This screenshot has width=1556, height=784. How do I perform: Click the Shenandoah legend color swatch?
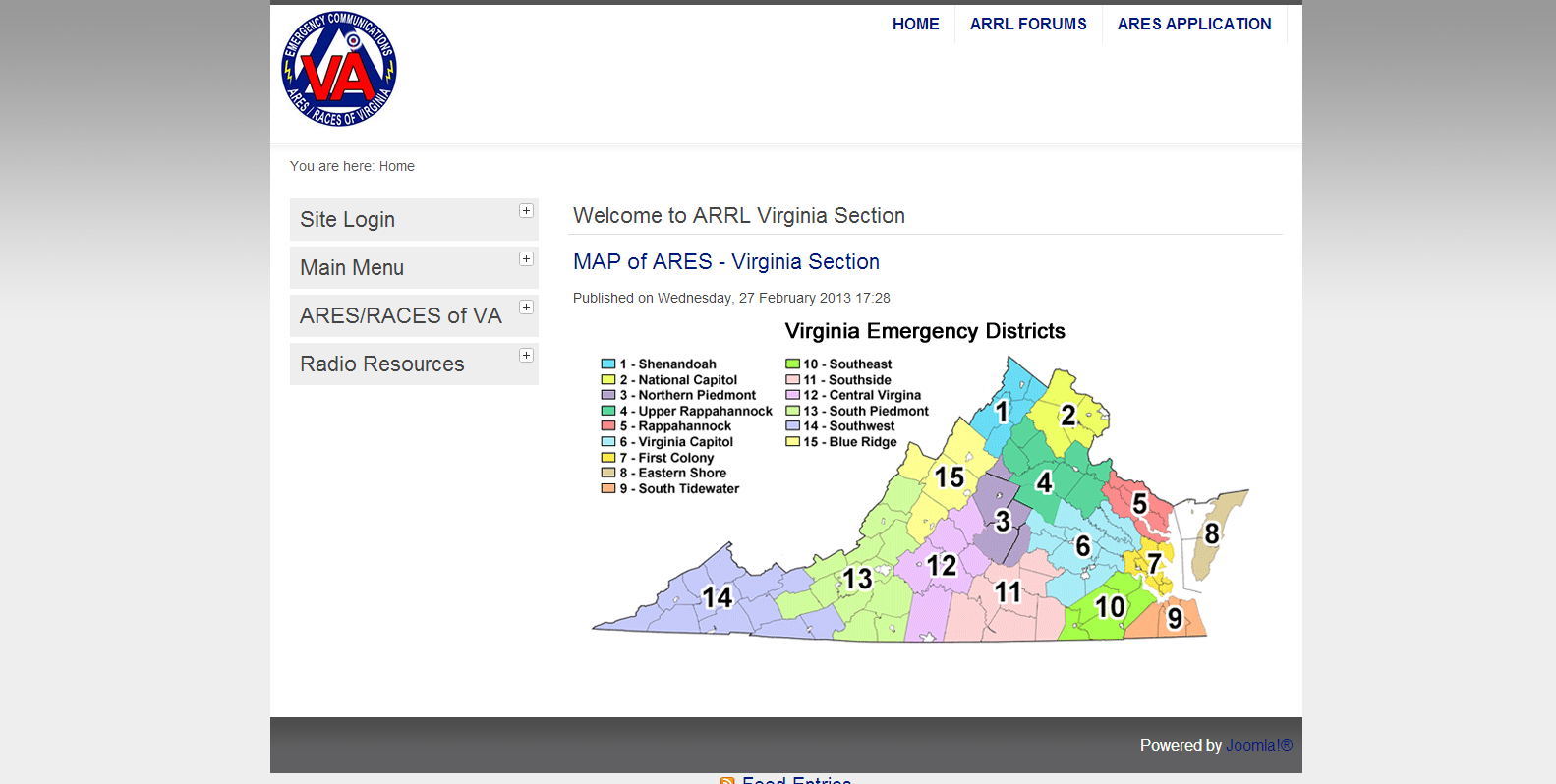[608, 364]
